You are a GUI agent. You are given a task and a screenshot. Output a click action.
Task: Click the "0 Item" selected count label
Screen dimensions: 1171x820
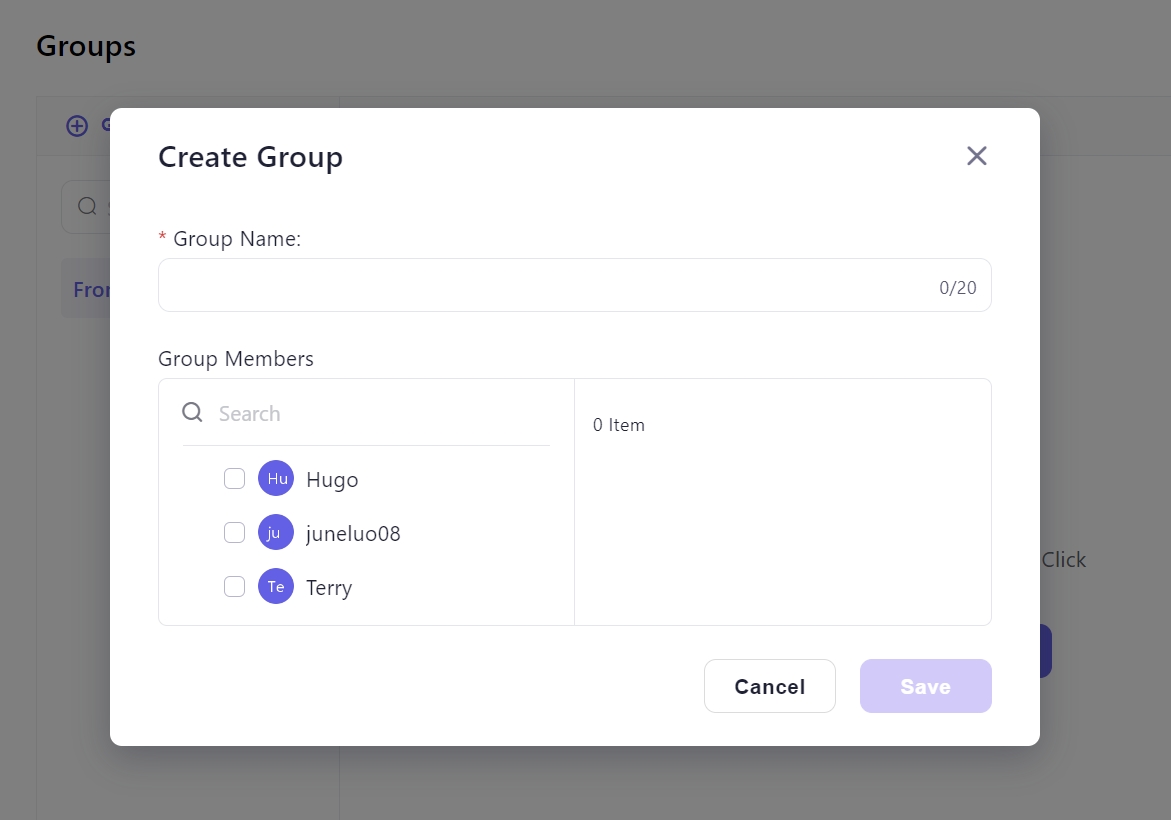coord(619,425)
